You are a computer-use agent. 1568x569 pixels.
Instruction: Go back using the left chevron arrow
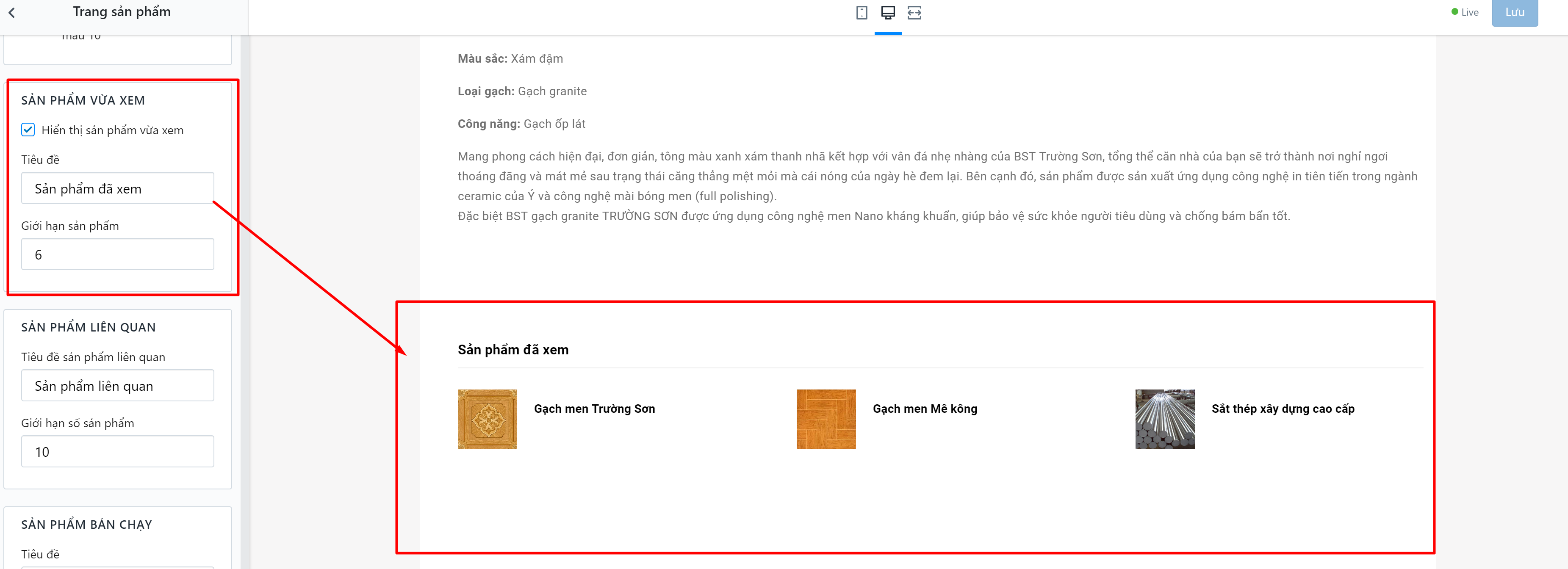(11, 12)
